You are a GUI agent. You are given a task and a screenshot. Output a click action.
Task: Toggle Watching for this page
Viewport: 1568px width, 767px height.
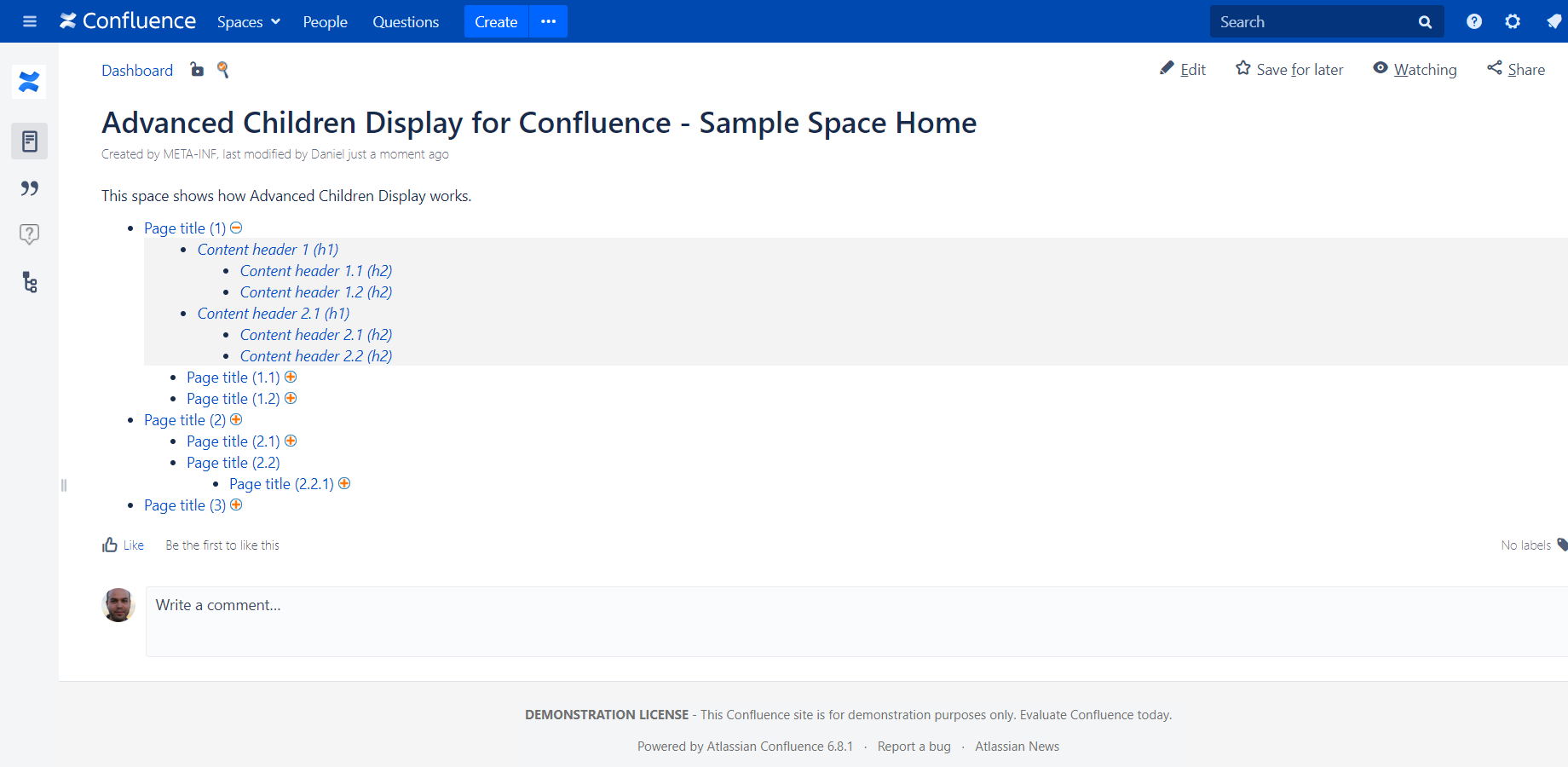[1415, 69]
